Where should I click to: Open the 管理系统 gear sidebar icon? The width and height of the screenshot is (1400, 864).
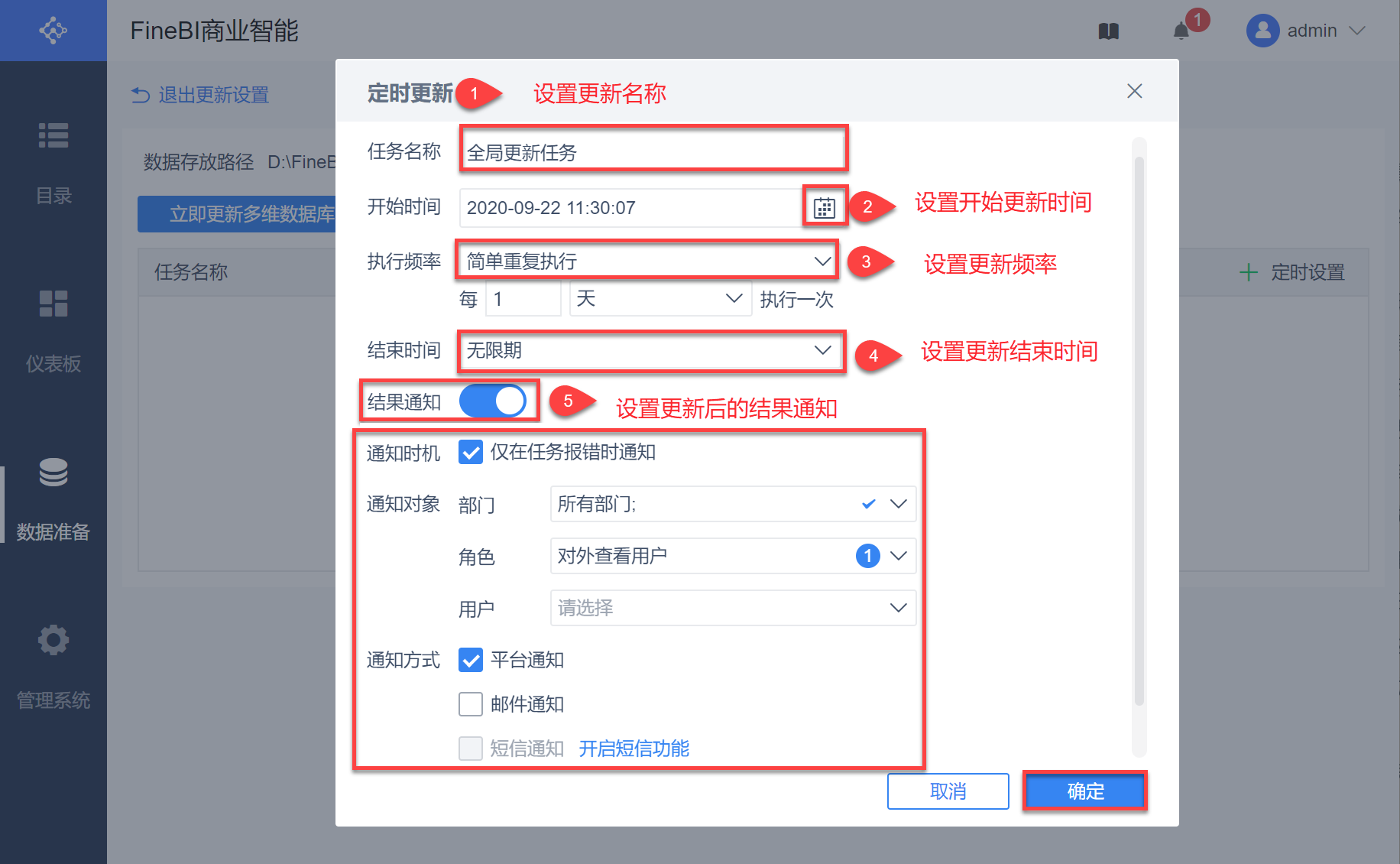[x=53, y=640]
